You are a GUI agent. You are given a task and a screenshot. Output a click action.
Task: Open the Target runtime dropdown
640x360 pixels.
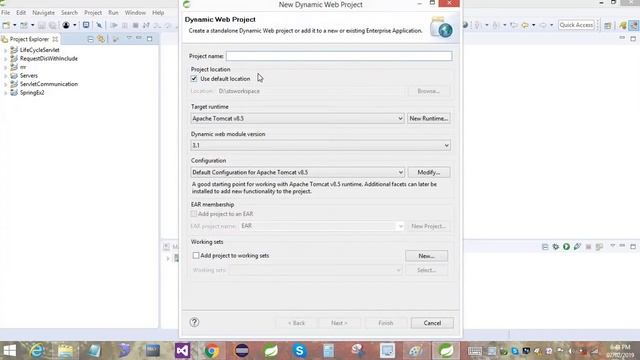pos(297,118)
